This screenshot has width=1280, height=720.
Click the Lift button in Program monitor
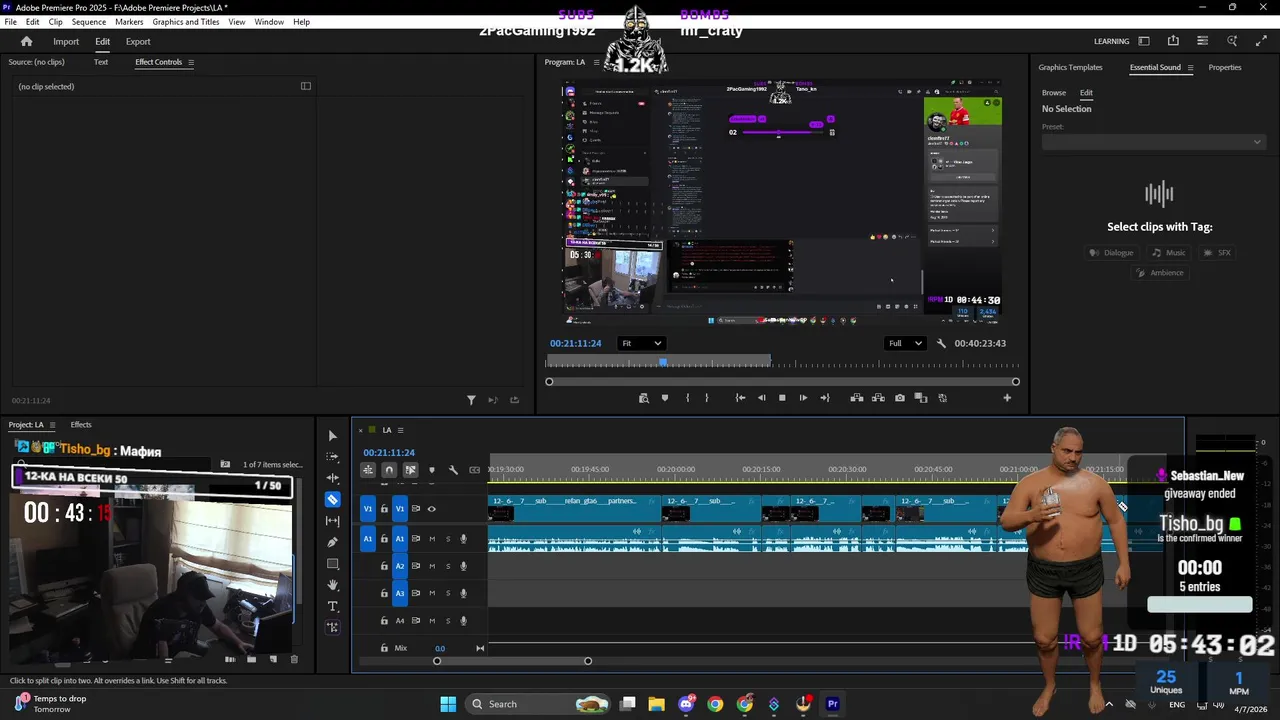[x=857, y=398]
